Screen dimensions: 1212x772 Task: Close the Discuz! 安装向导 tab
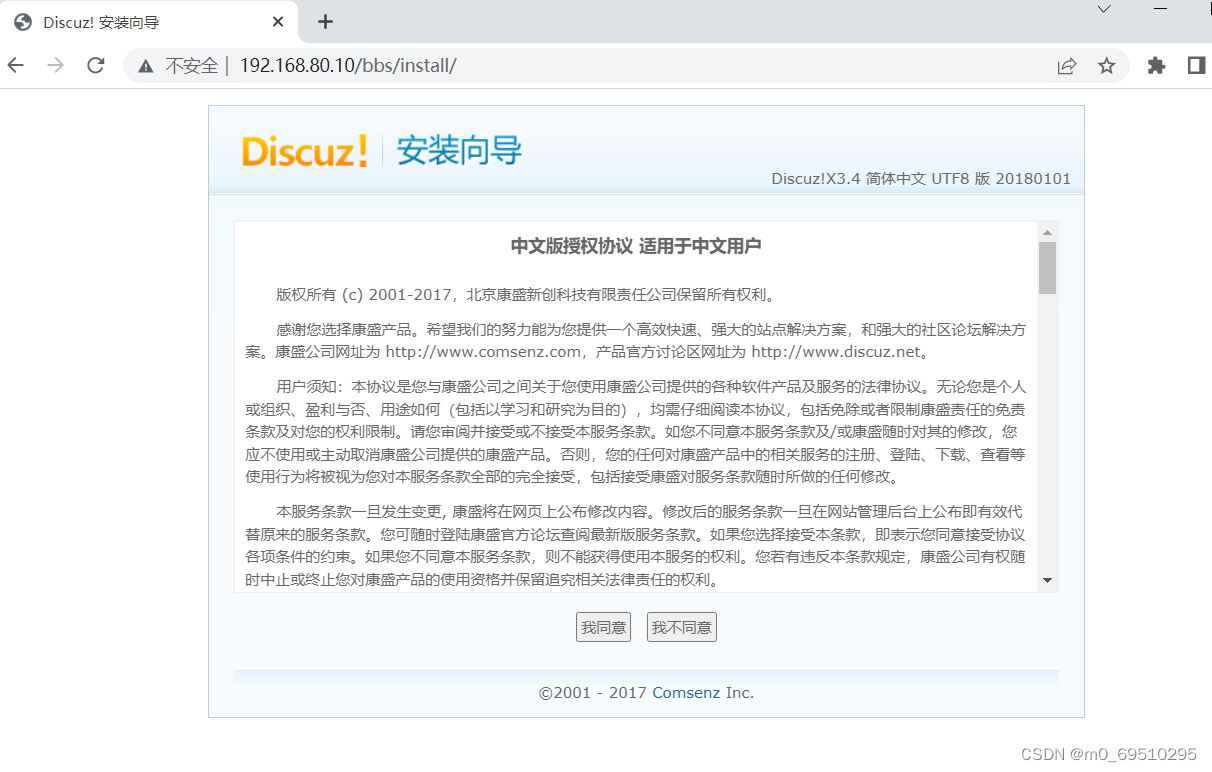pos(278,22)
